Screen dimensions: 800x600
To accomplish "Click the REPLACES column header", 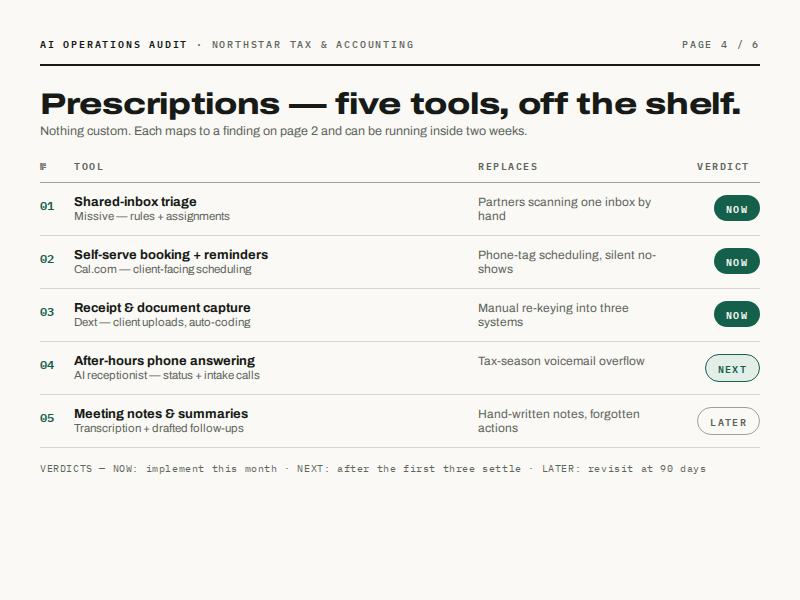I will (508, 167).
